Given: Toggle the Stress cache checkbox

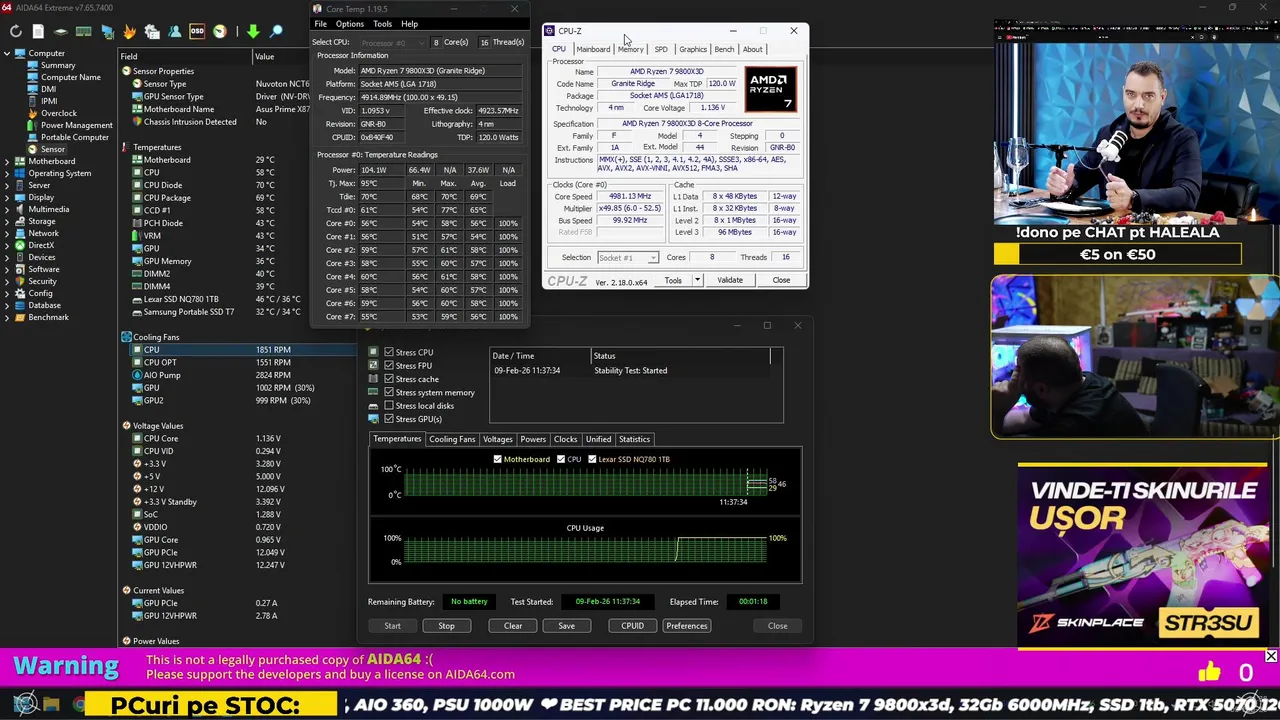Looking at the screenshot, I should click(x=389, y=379).
